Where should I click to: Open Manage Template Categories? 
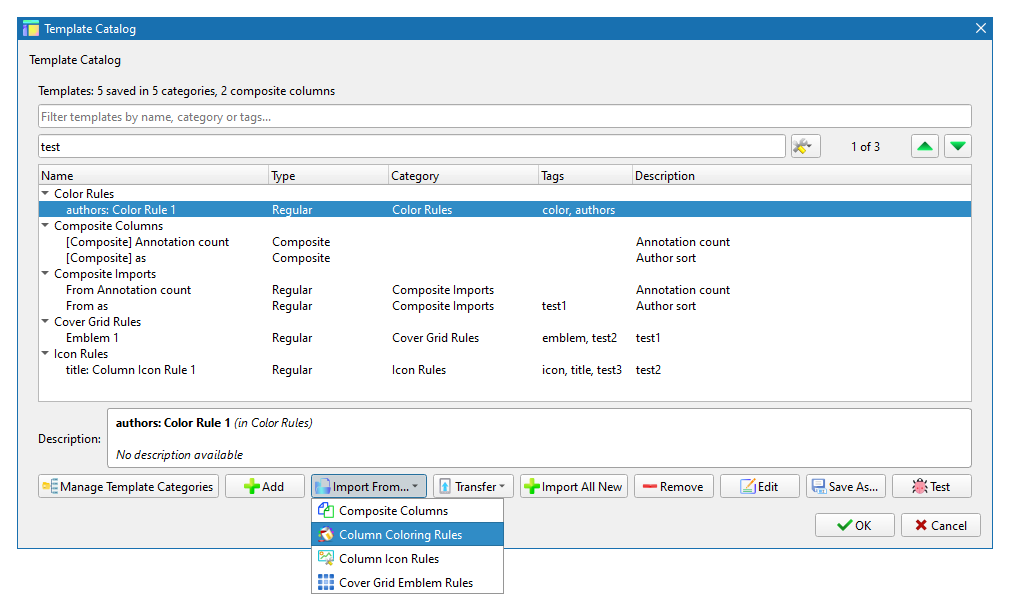pyautogui.click(x=128, y=487)
